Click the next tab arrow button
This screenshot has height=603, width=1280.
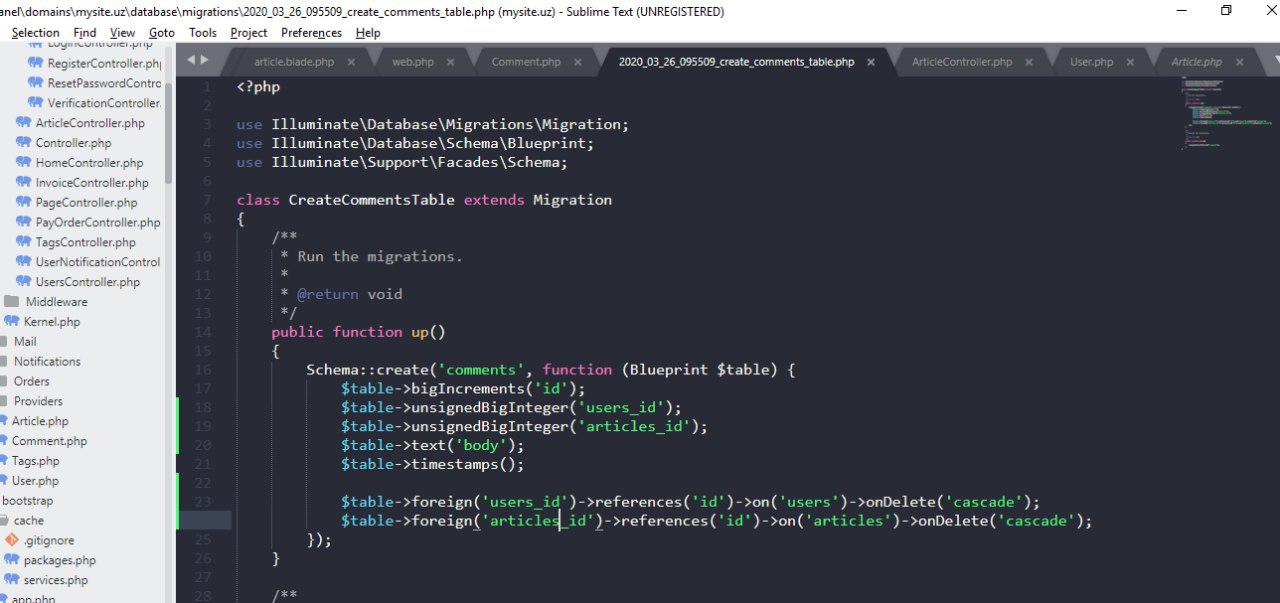(205, 60)
